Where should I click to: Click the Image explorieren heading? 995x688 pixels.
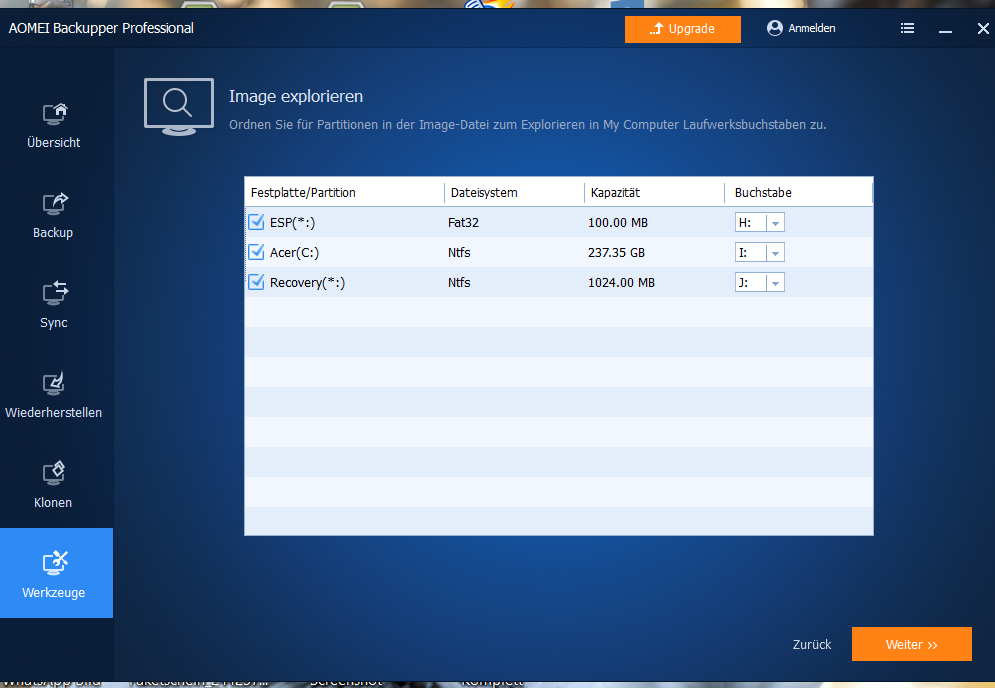296,96
